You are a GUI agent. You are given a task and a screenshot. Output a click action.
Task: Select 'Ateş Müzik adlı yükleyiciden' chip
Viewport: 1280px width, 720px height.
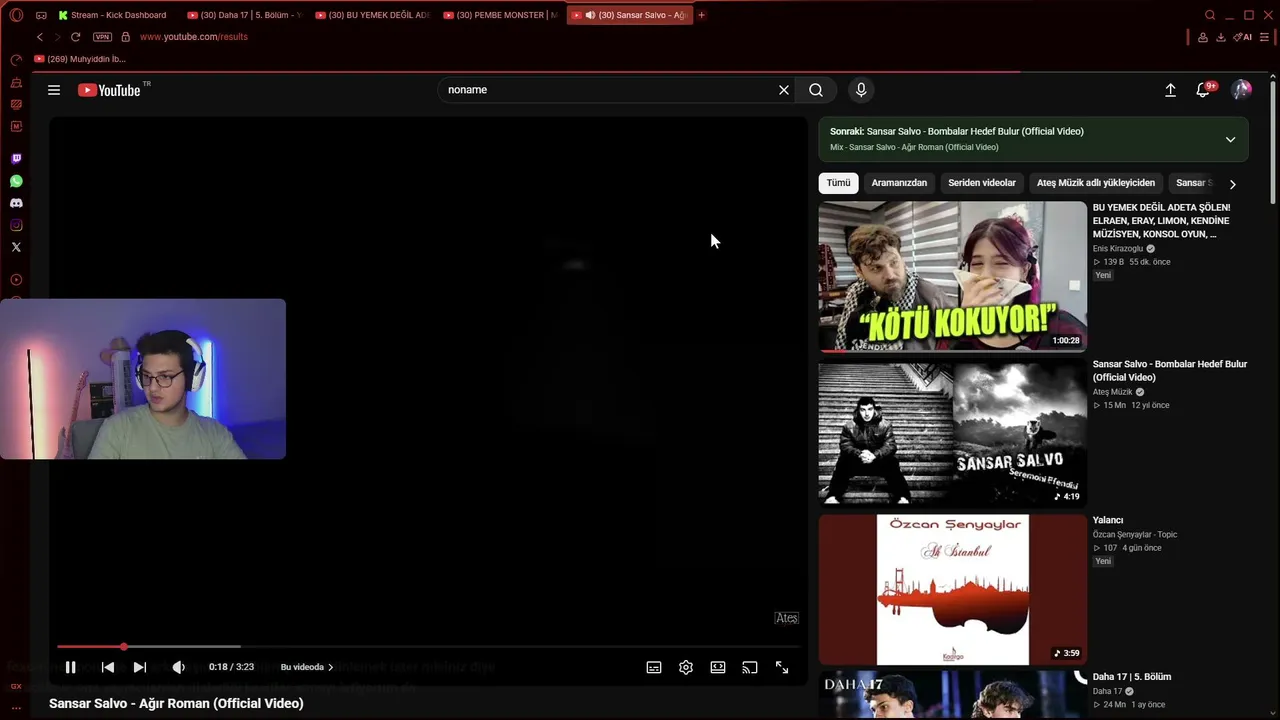tap(1096, 183)
